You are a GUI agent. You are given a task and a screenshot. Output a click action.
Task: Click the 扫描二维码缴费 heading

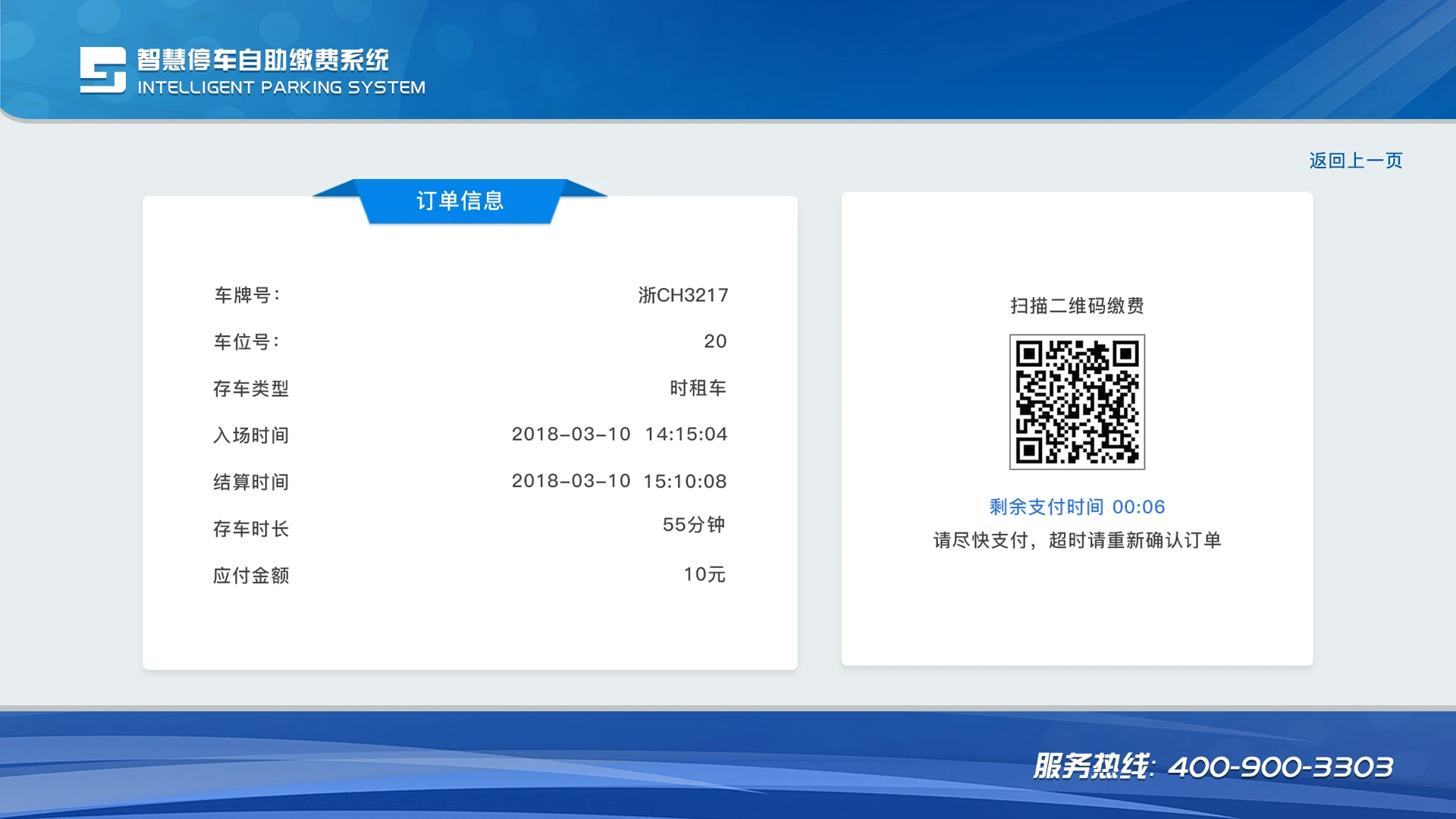coord(1077,306)
